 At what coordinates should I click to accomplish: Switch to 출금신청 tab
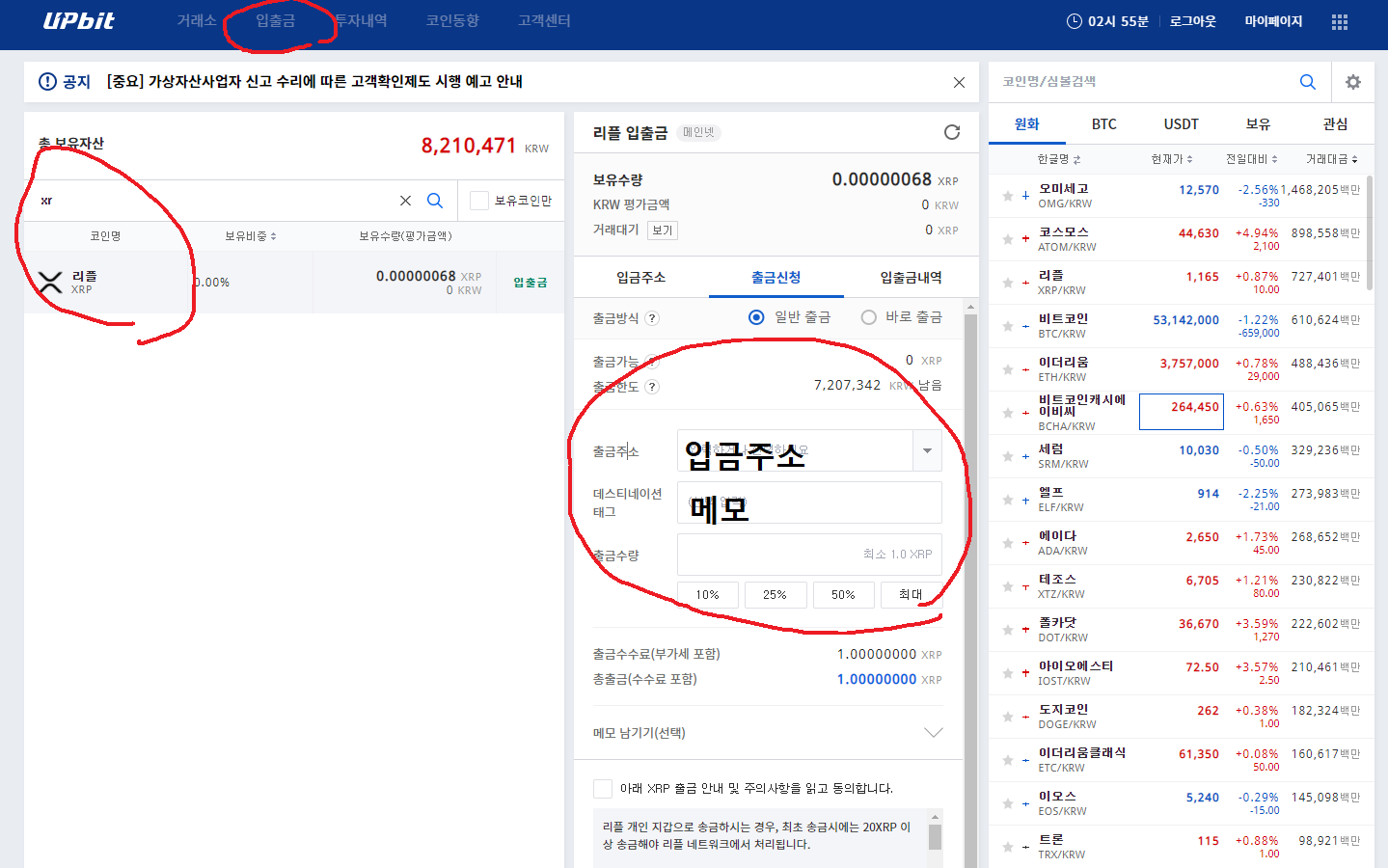776,278
